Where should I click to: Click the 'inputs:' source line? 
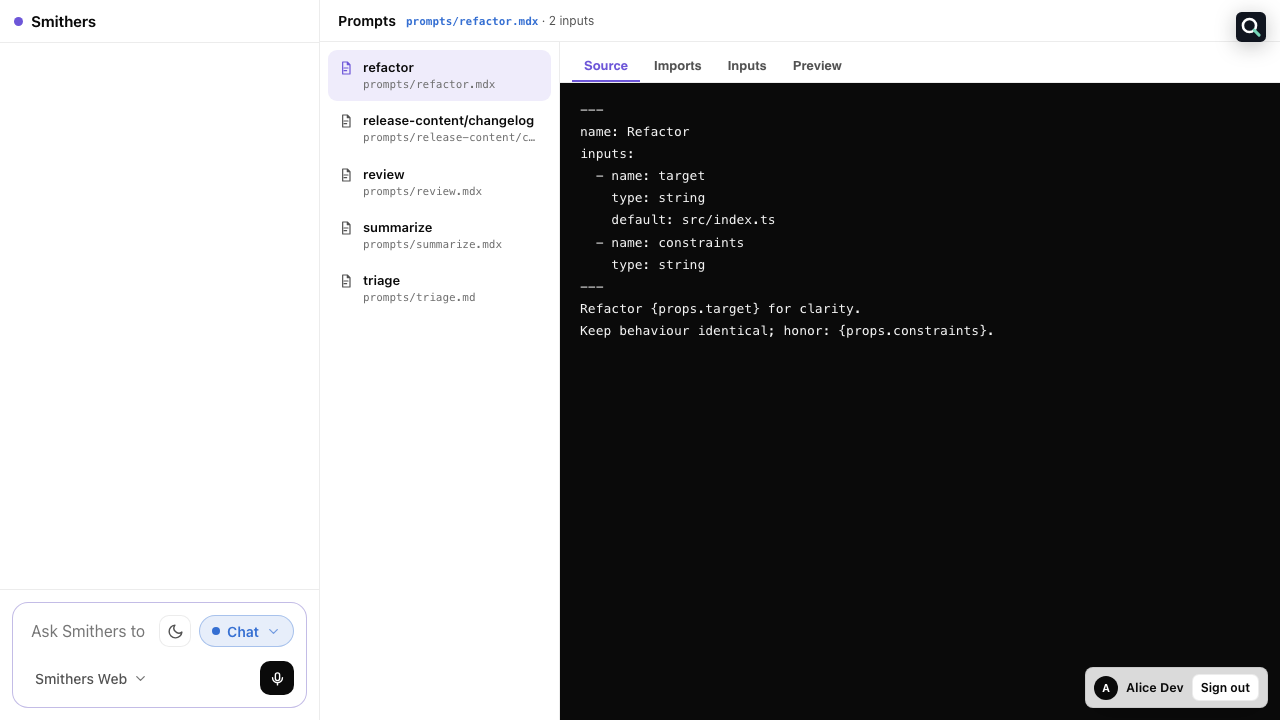coord(607,154)
